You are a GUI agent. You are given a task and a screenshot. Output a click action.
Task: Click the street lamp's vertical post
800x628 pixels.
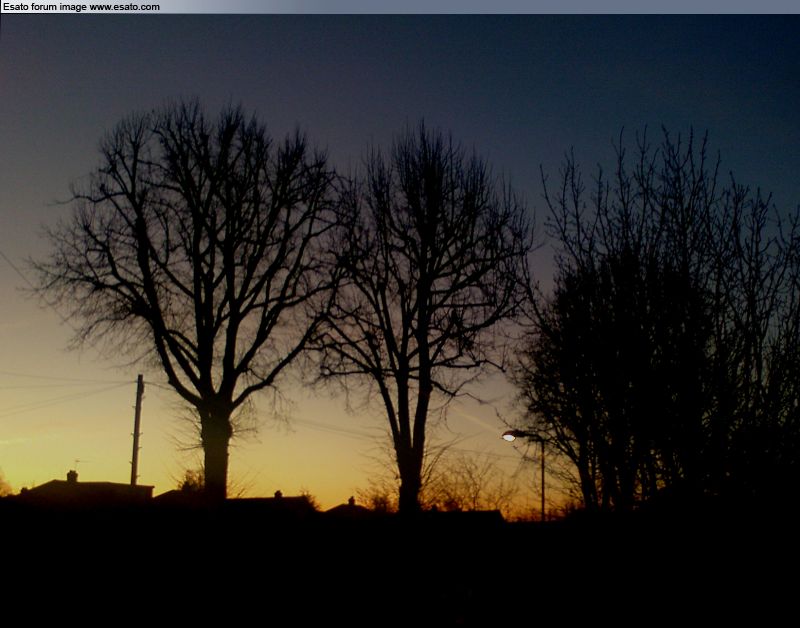pyautogui.click(x=543, y=480)
